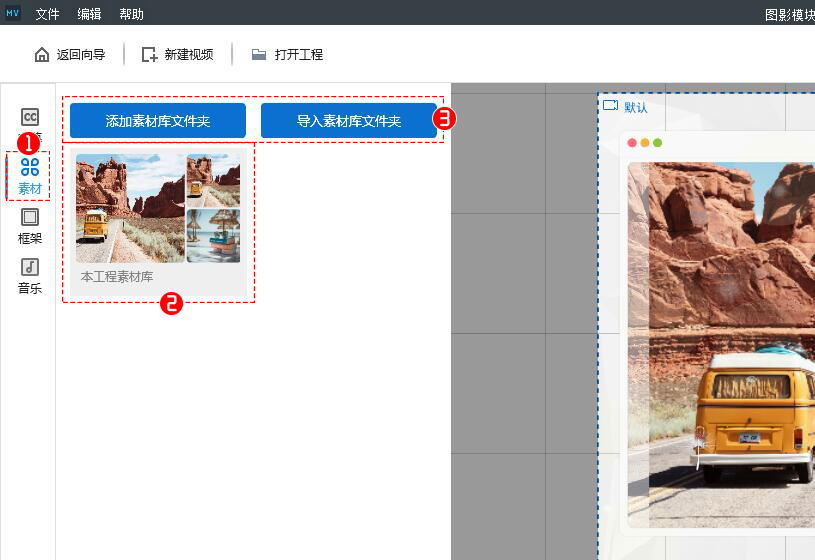Click the green dot in the preview frame
This screenshot has width=815, height=560.
pos(657,143)
